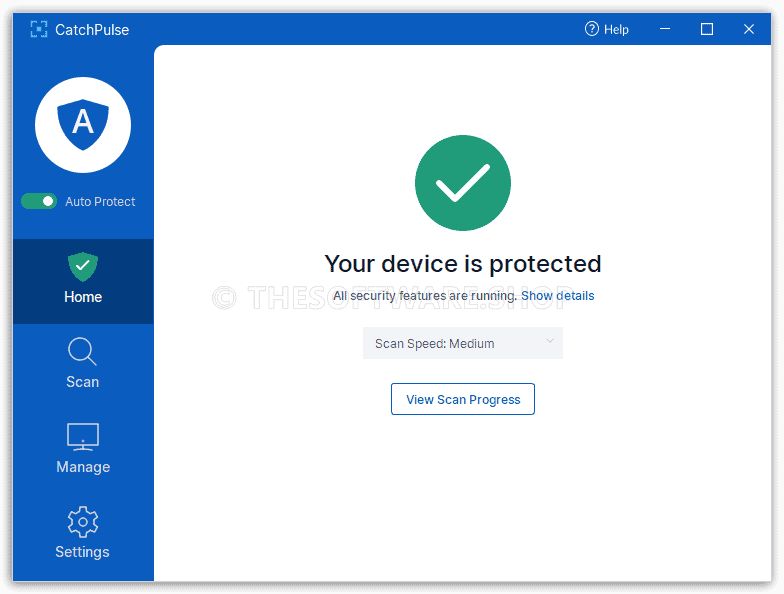Click the Help text in title bar
784x594 pixels.
coord(616,30)
